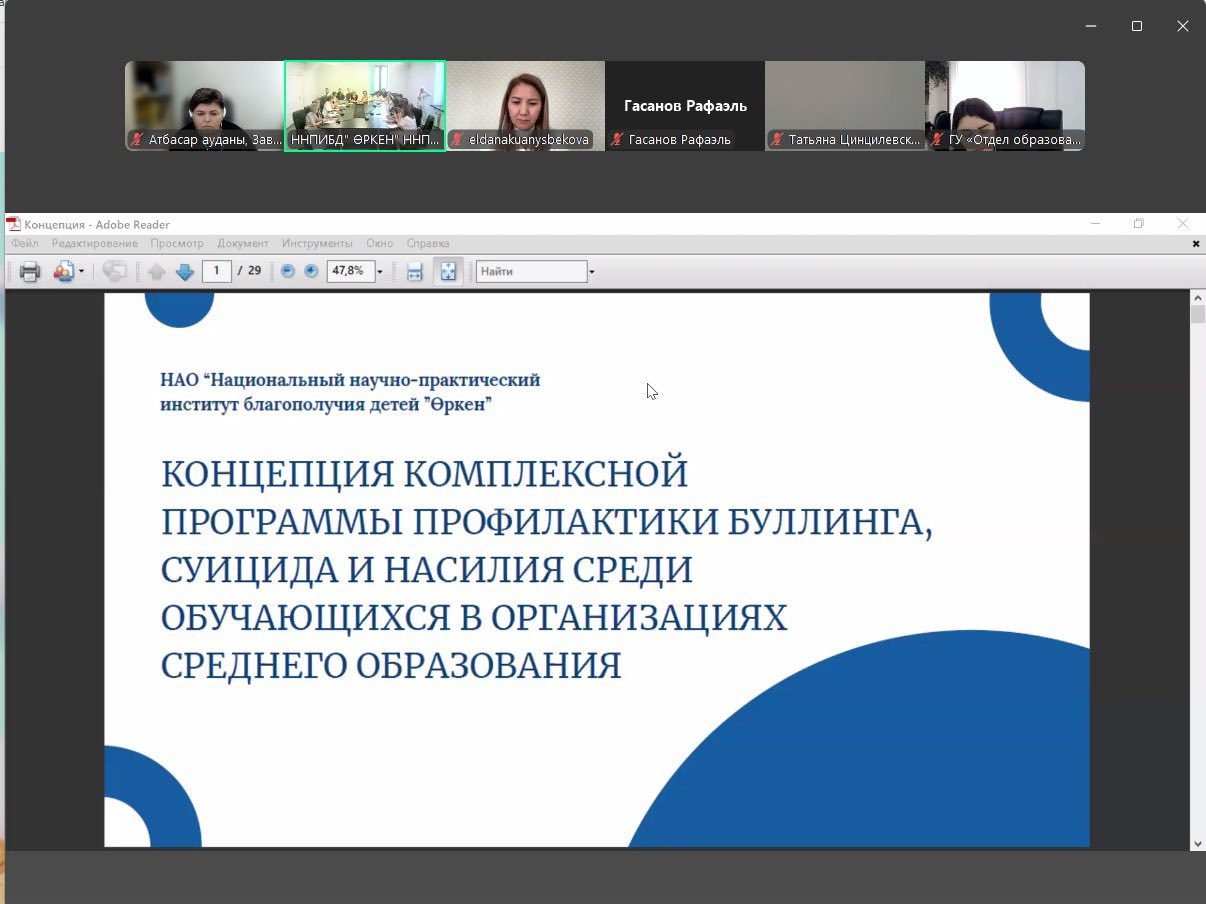
Task: Click muted mic icon on eldanakuanysbekova tile
Action: pos(457,140)
